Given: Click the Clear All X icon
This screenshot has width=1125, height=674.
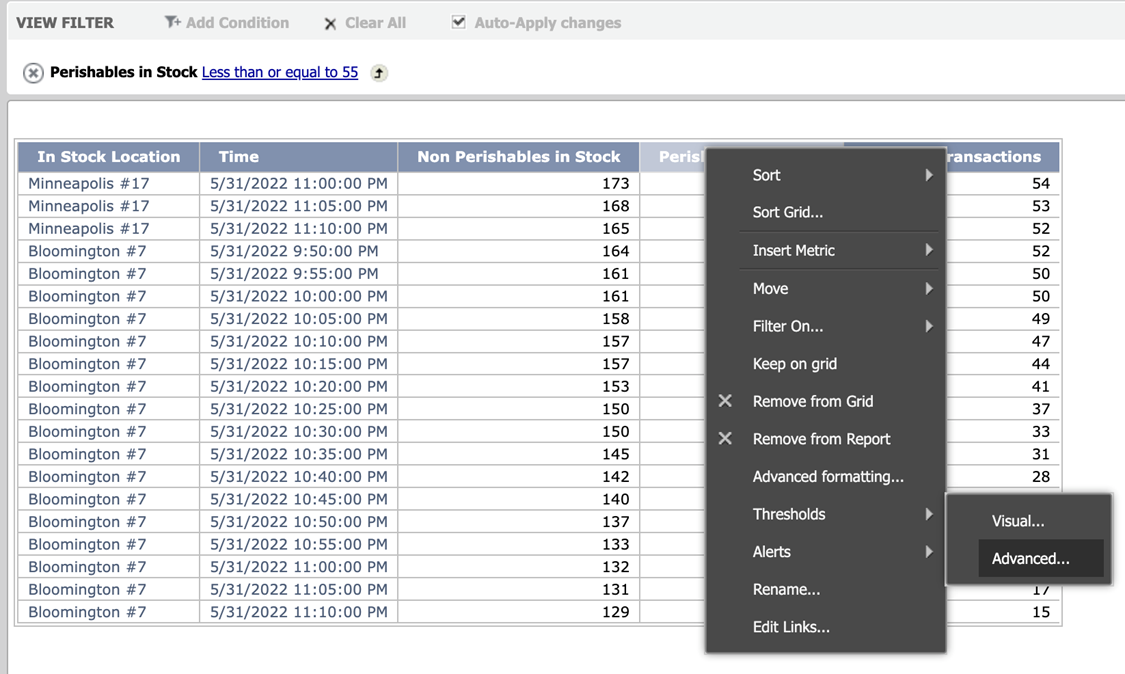Looking at the screenshot, I should tap(330, 22).
